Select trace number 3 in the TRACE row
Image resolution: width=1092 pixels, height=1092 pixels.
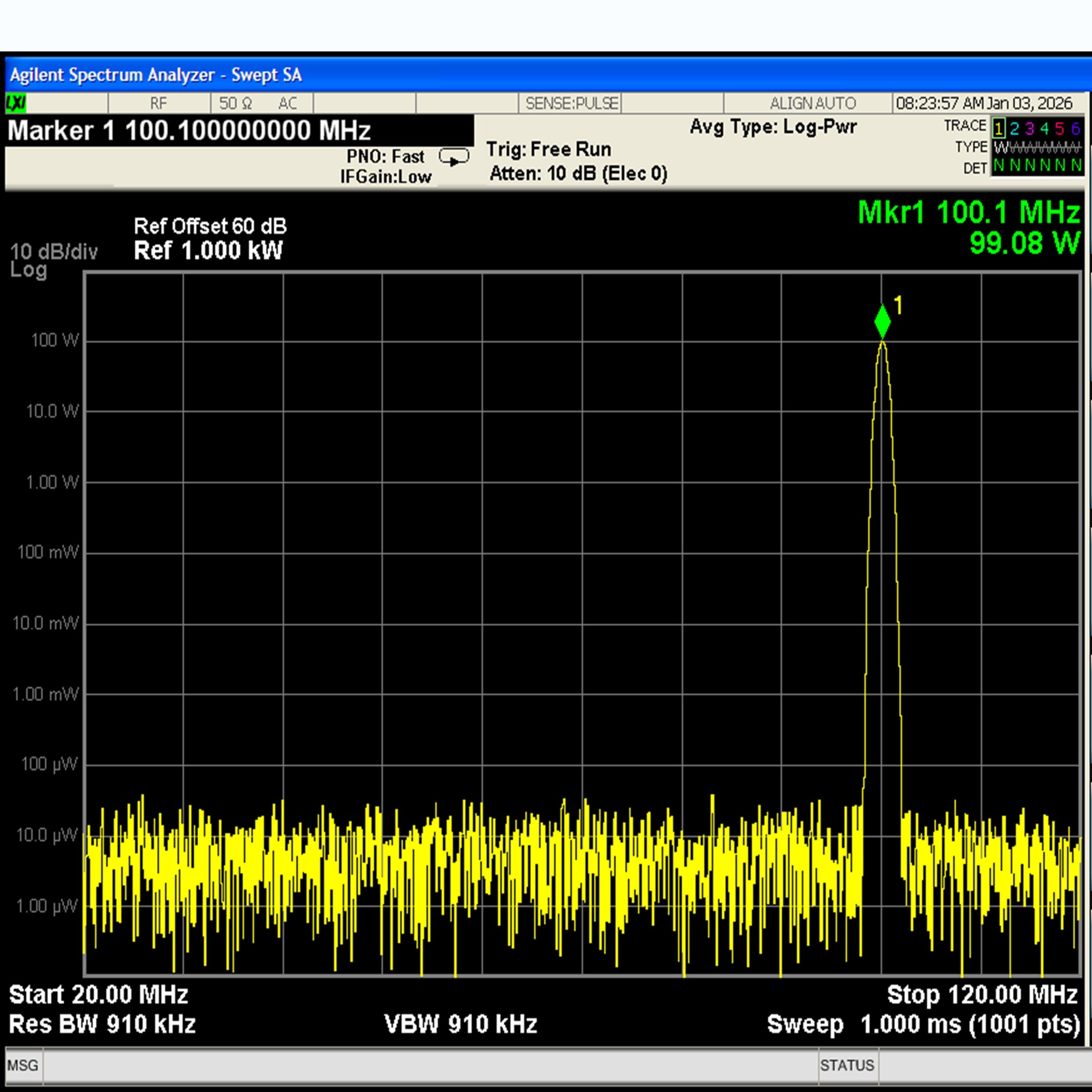[1029, 128]
